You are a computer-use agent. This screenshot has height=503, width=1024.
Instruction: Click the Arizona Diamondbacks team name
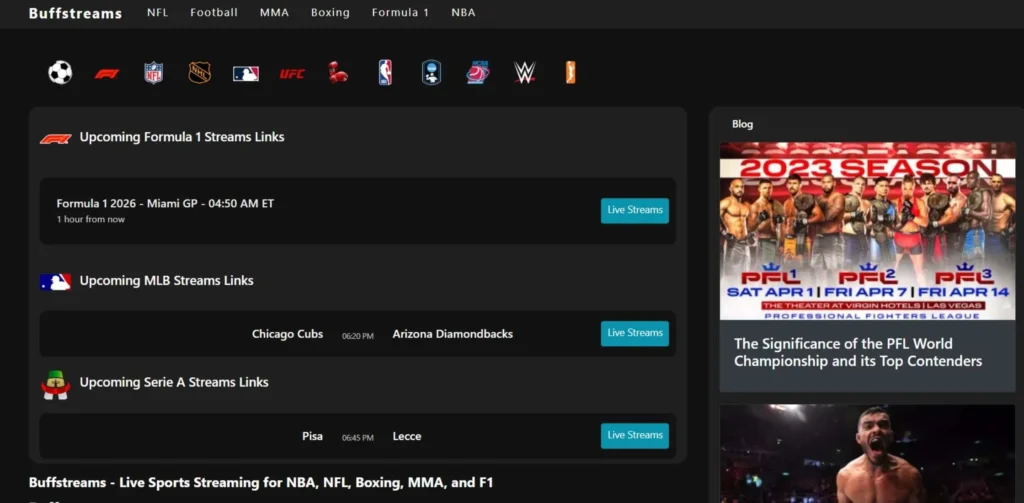453,334
